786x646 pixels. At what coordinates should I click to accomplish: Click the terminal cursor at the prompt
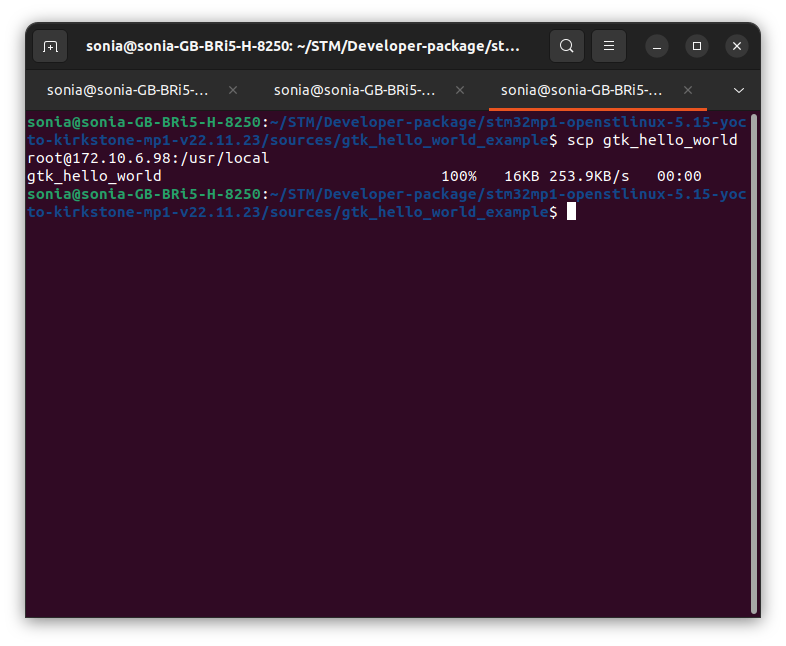tap(571, 211)
